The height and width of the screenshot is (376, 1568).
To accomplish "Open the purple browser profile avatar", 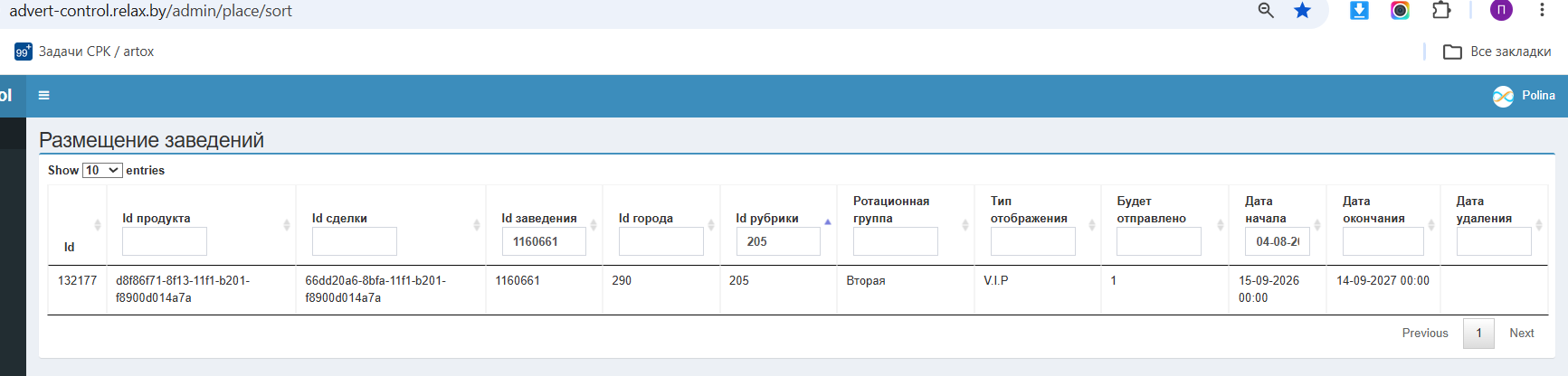I will 1501,10.
